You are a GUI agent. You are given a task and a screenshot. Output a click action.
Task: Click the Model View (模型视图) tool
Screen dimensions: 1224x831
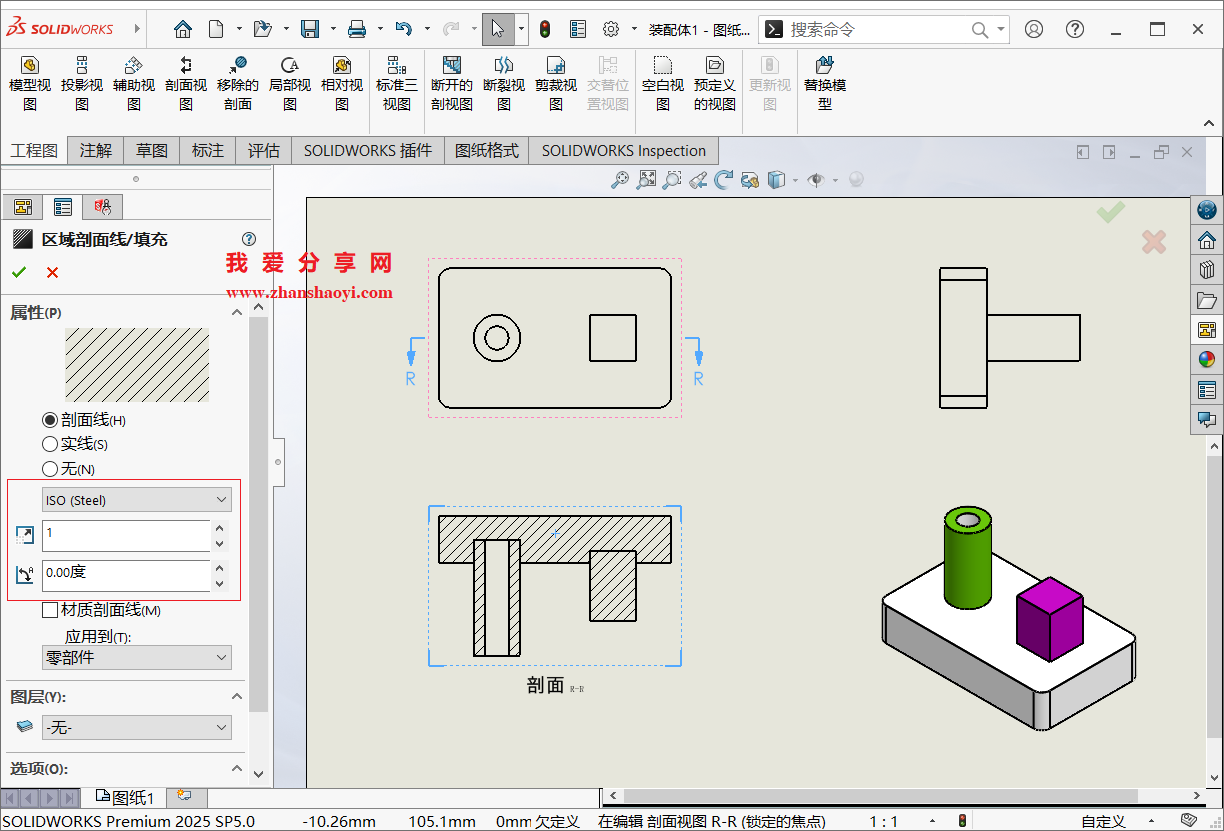[x=30, y=83]
